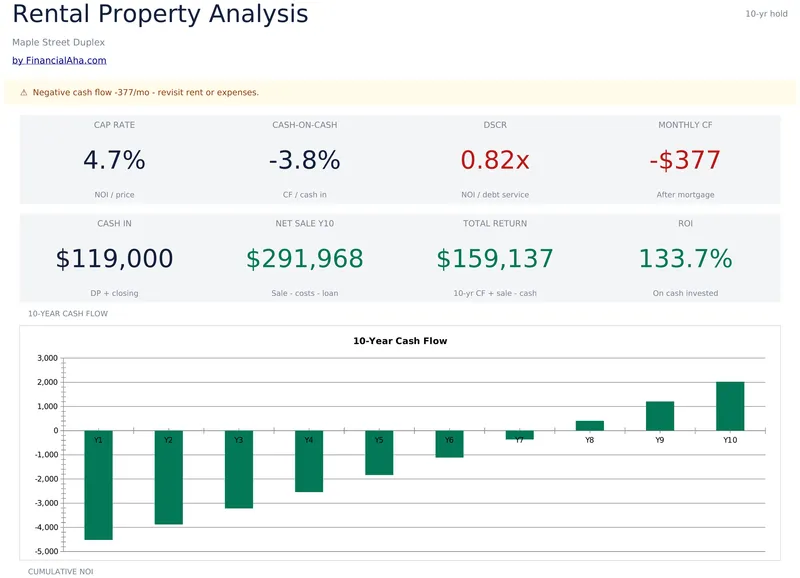The width and height of the screenshot is (800, 578).
Task: Click the Y8 bar in the chart
Action: click(590, 426)
